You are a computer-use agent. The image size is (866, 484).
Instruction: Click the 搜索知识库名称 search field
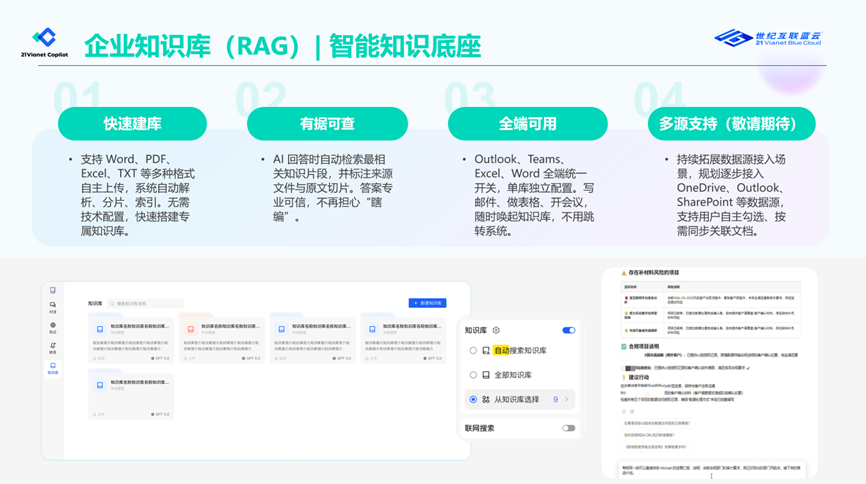point(147,303)
